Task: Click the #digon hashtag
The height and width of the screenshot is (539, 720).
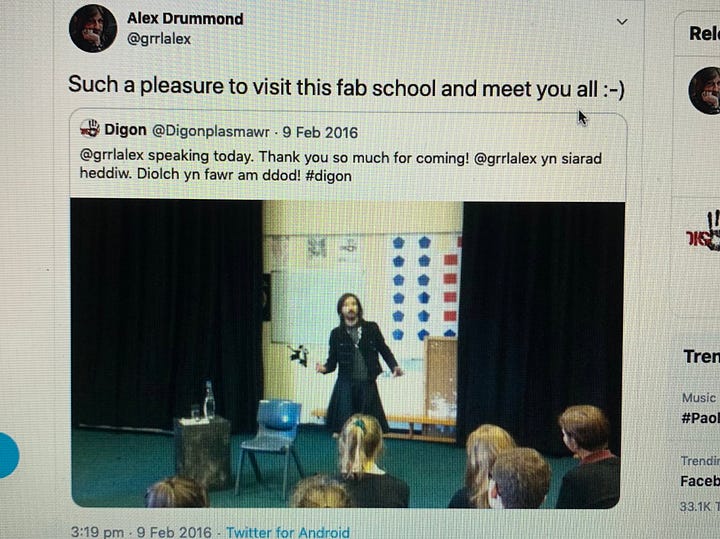Action: pyautogui.click(x=329, y=176)
